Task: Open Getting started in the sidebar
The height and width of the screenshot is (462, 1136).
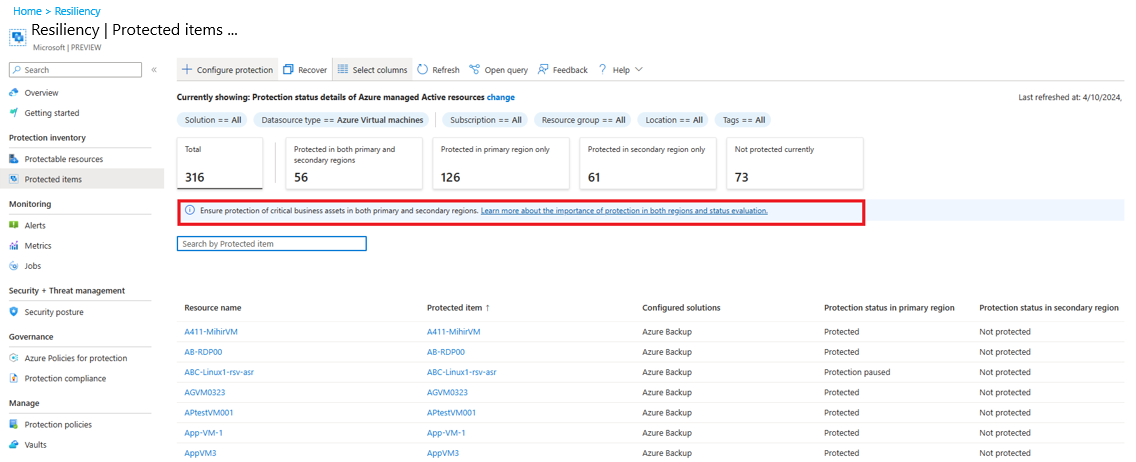Action: click(52, 113)
